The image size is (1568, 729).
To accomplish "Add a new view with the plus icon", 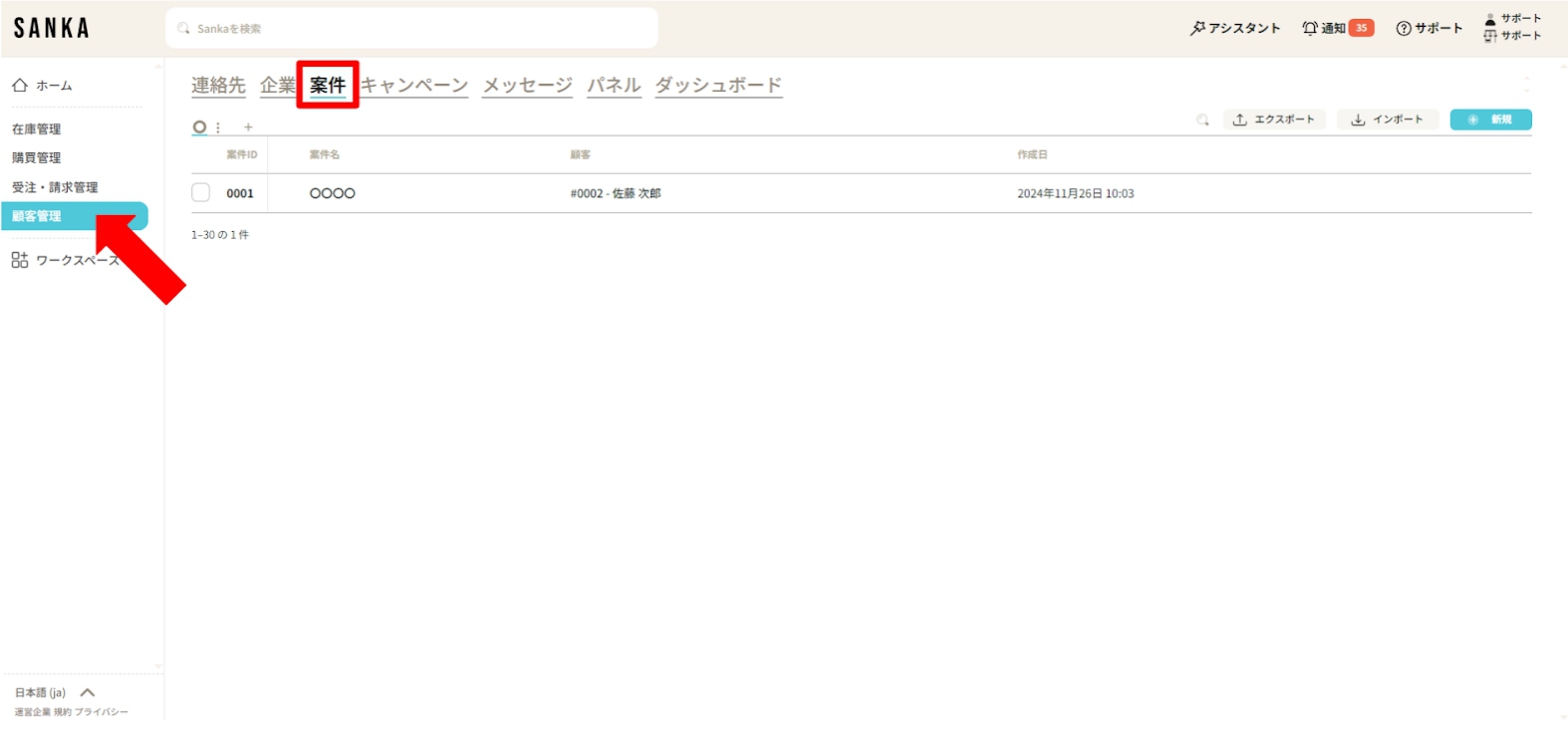I will point(248,127).
